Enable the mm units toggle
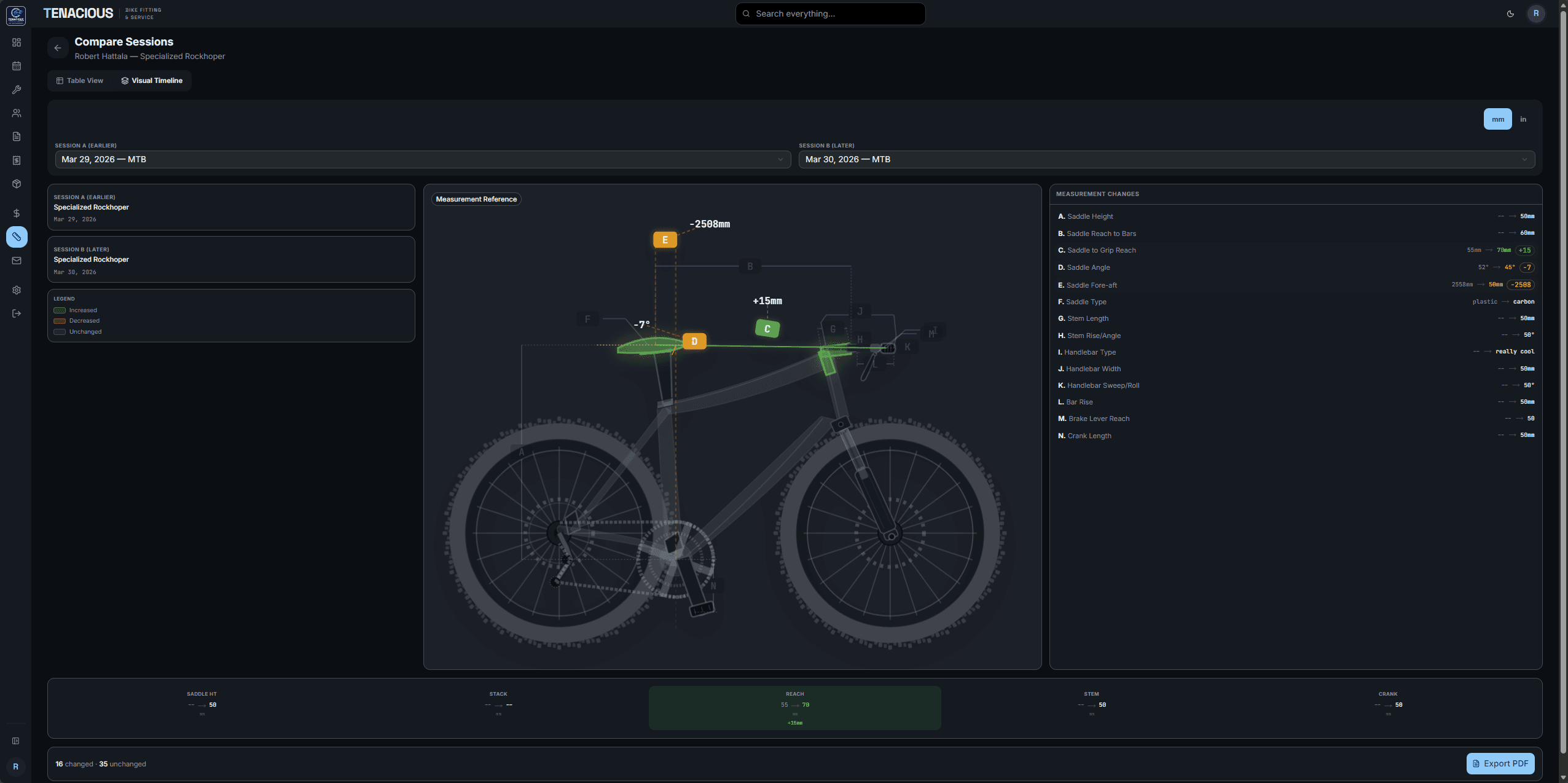The height and width of the screenshot is (783, 1568). point(1497,119)
